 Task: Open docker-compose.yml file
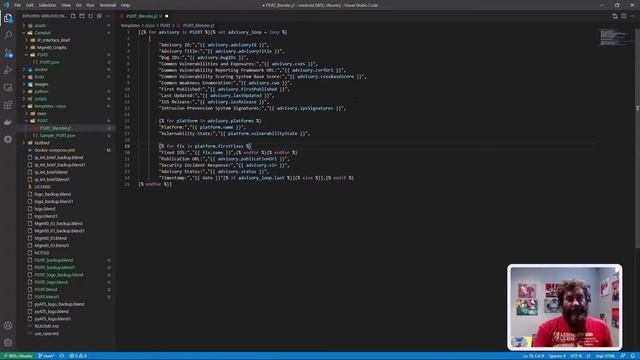pyautogui.click(x=54, y=150)
